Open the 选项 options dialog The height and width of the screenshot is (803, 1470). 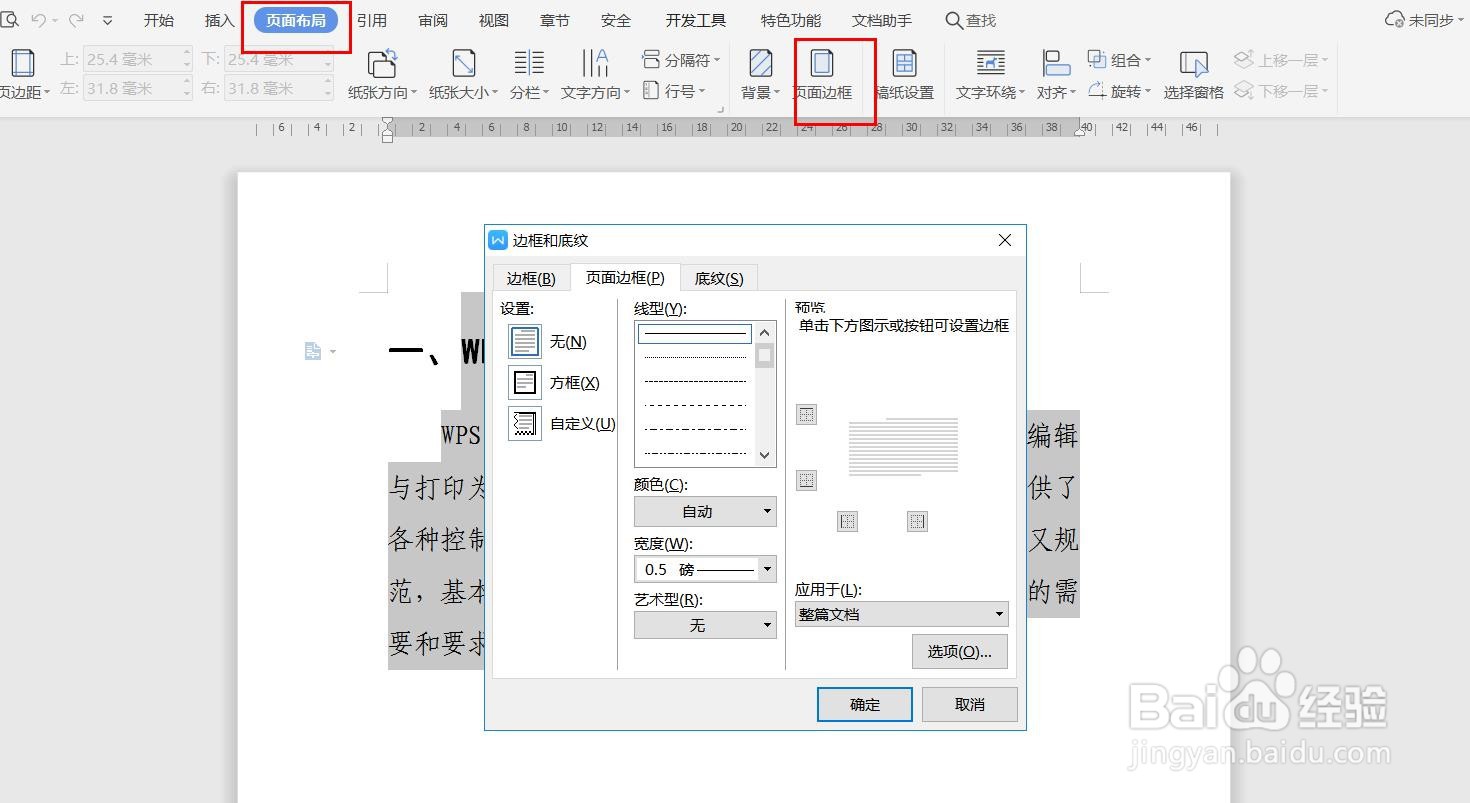(958, 651)
